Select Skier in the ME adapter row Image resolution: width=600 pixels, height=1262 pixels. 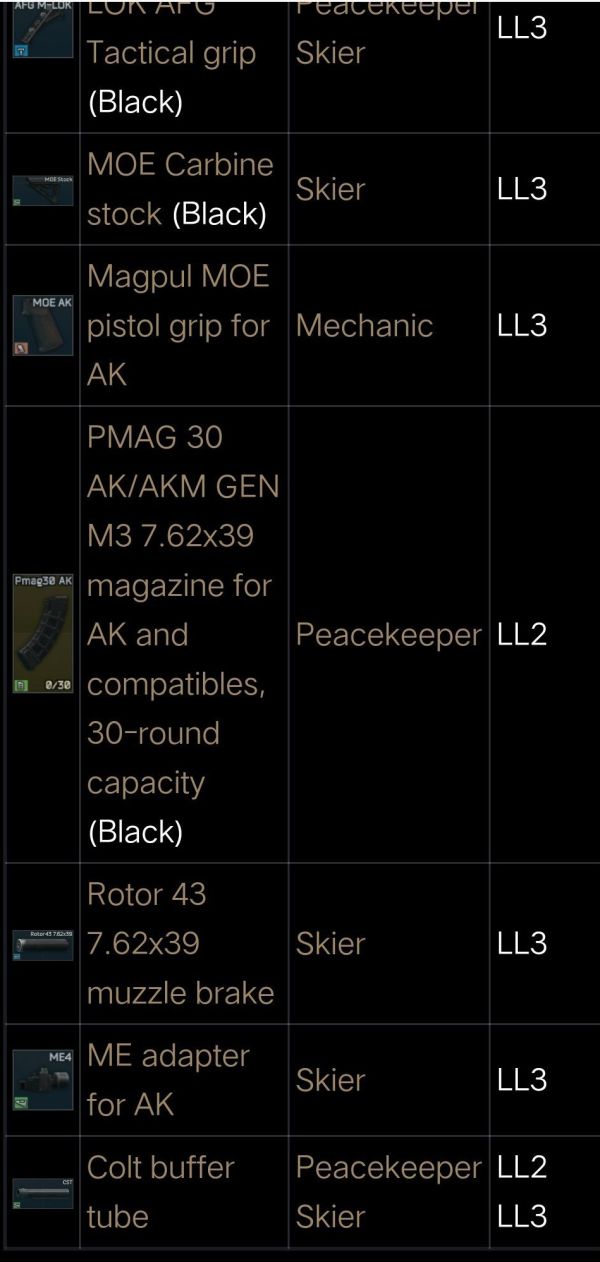330,1080
